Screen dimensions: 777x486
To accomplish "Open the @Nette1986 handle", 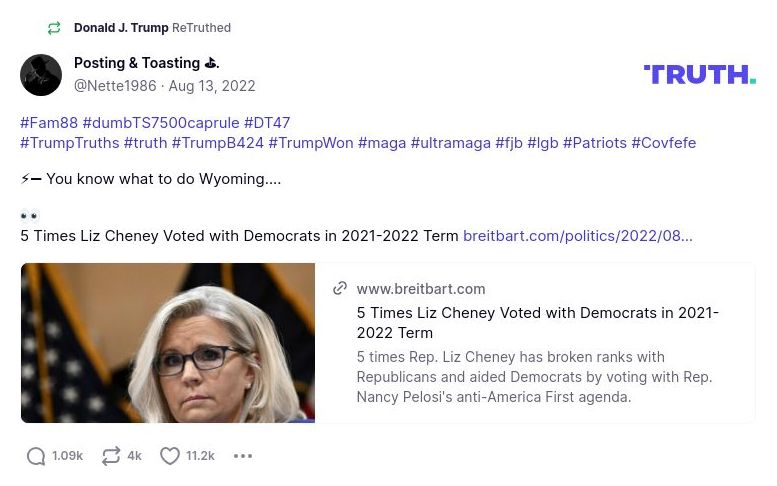I will [115, 86].
